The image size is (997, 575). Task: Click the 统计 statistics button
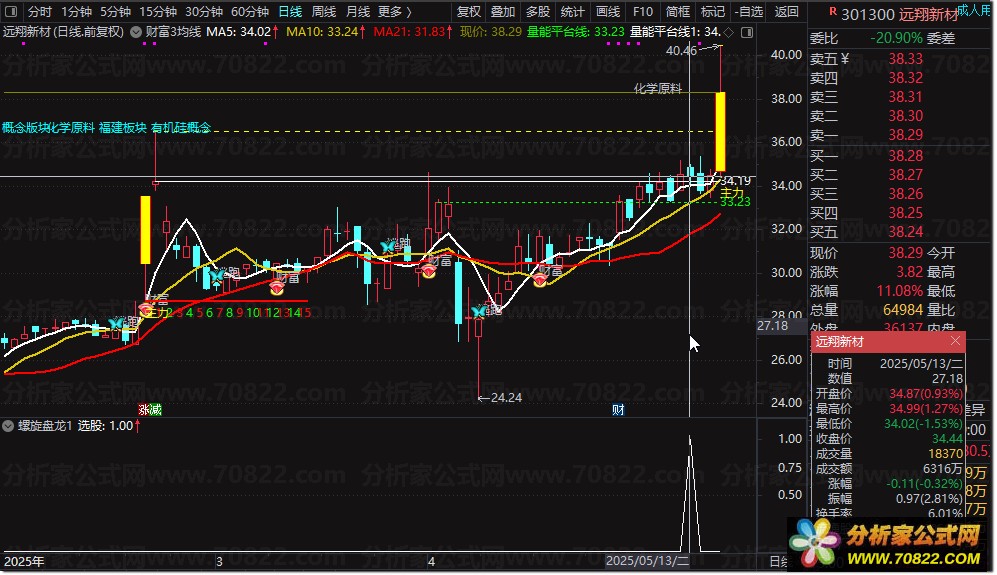(572, 11)
